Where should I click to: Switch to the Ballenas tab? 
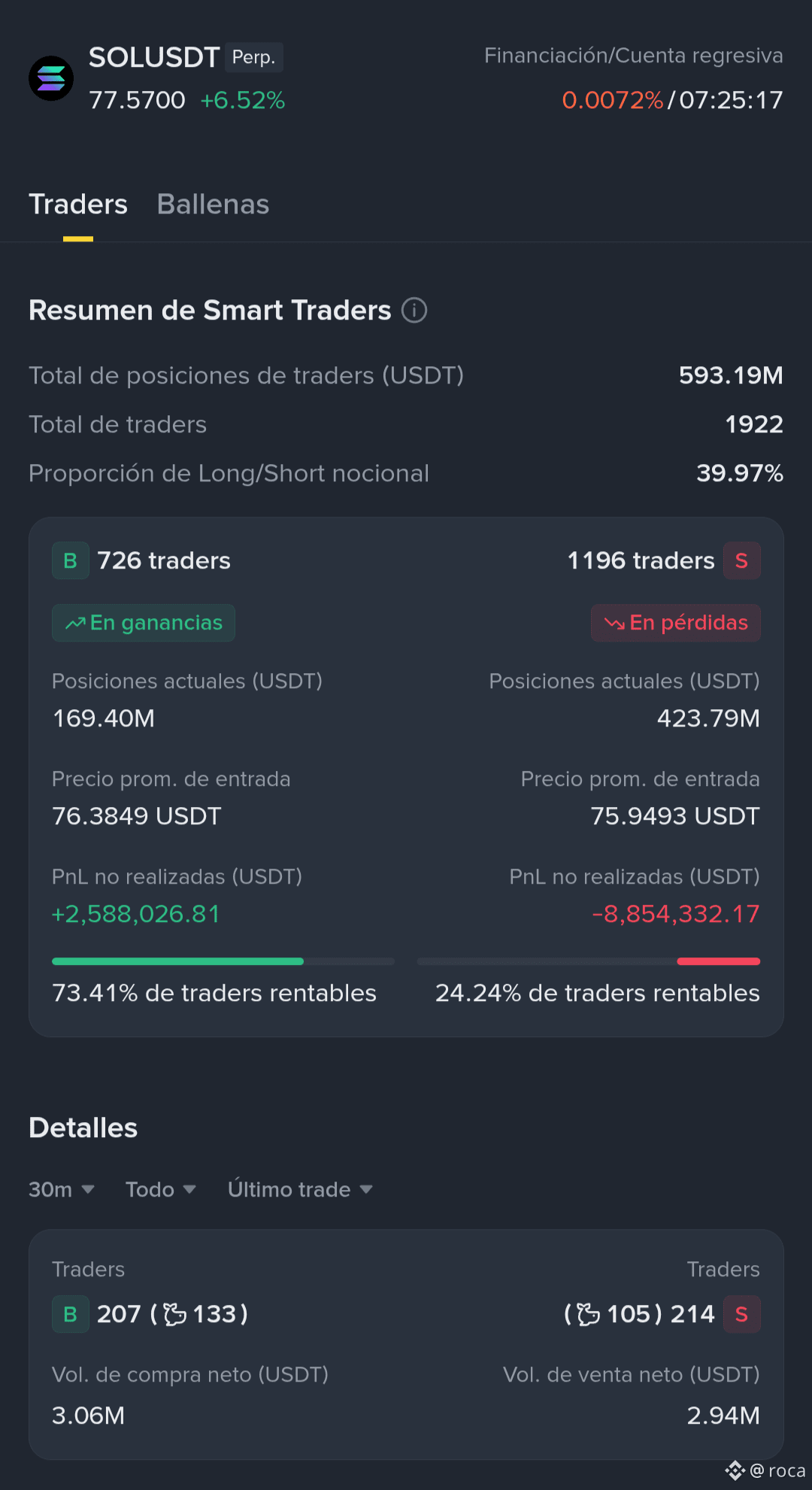point(213,205)
